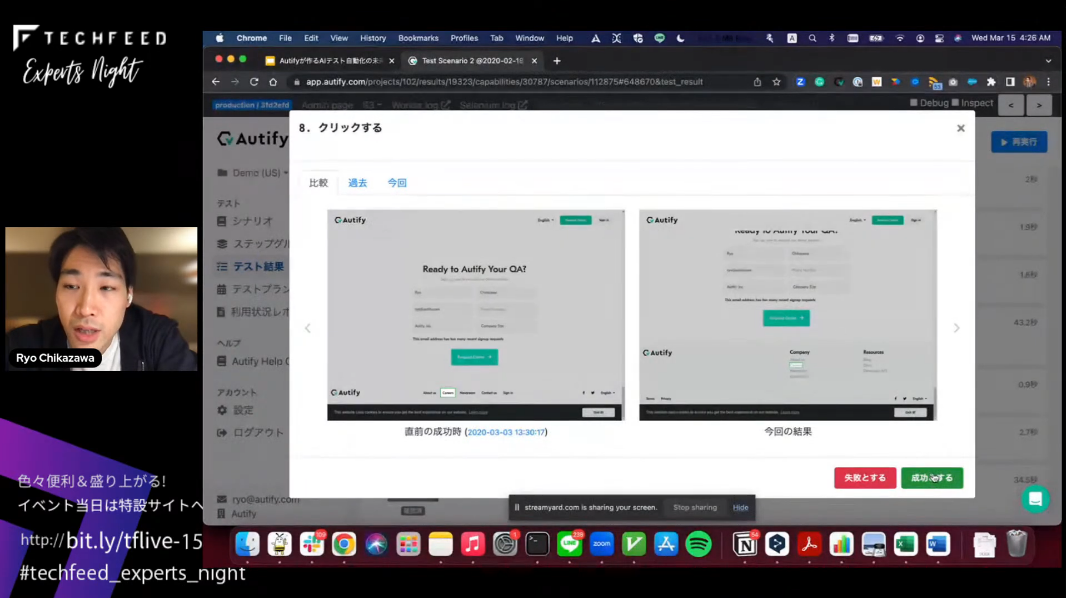The width and height of the screenshot is (1066, 598).
Task: Bookmark this page with star icon
Action: 776,82
